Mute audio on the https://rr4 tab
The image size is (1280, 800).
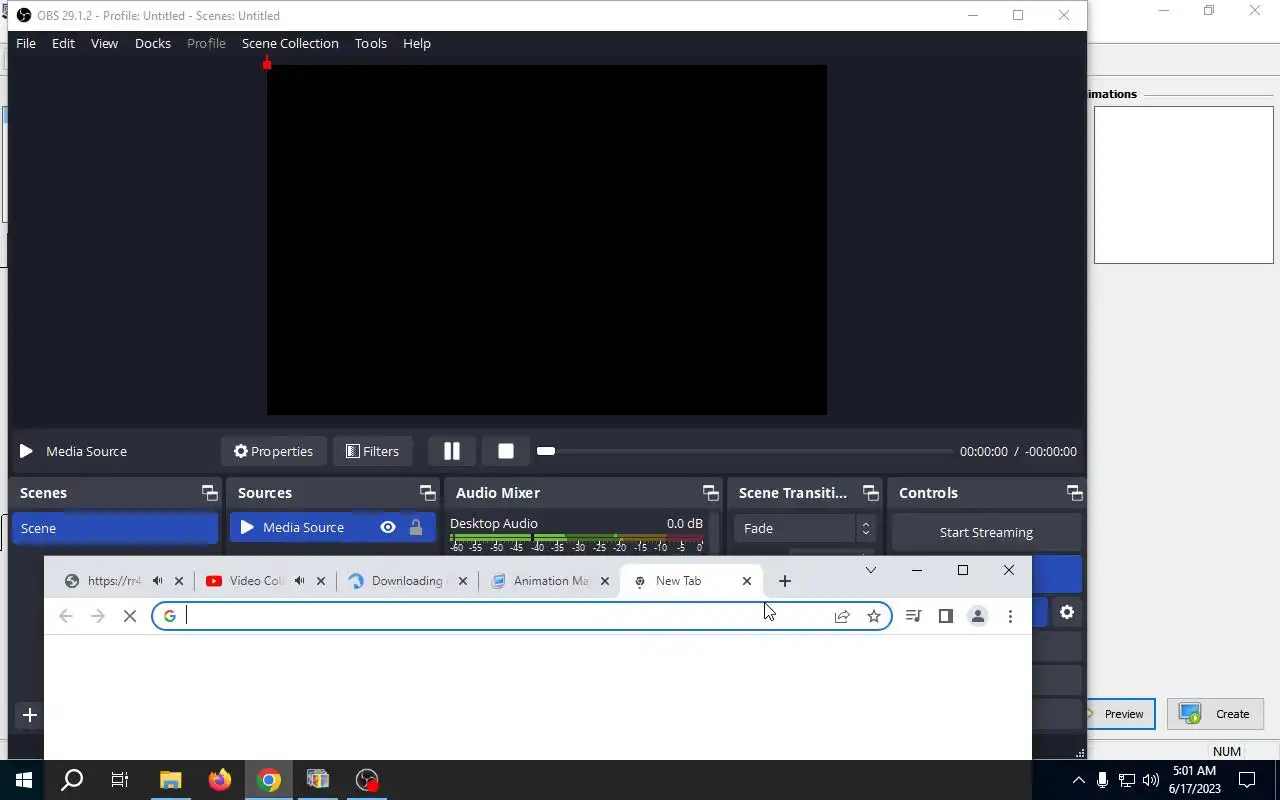click(x=157, y=581)
